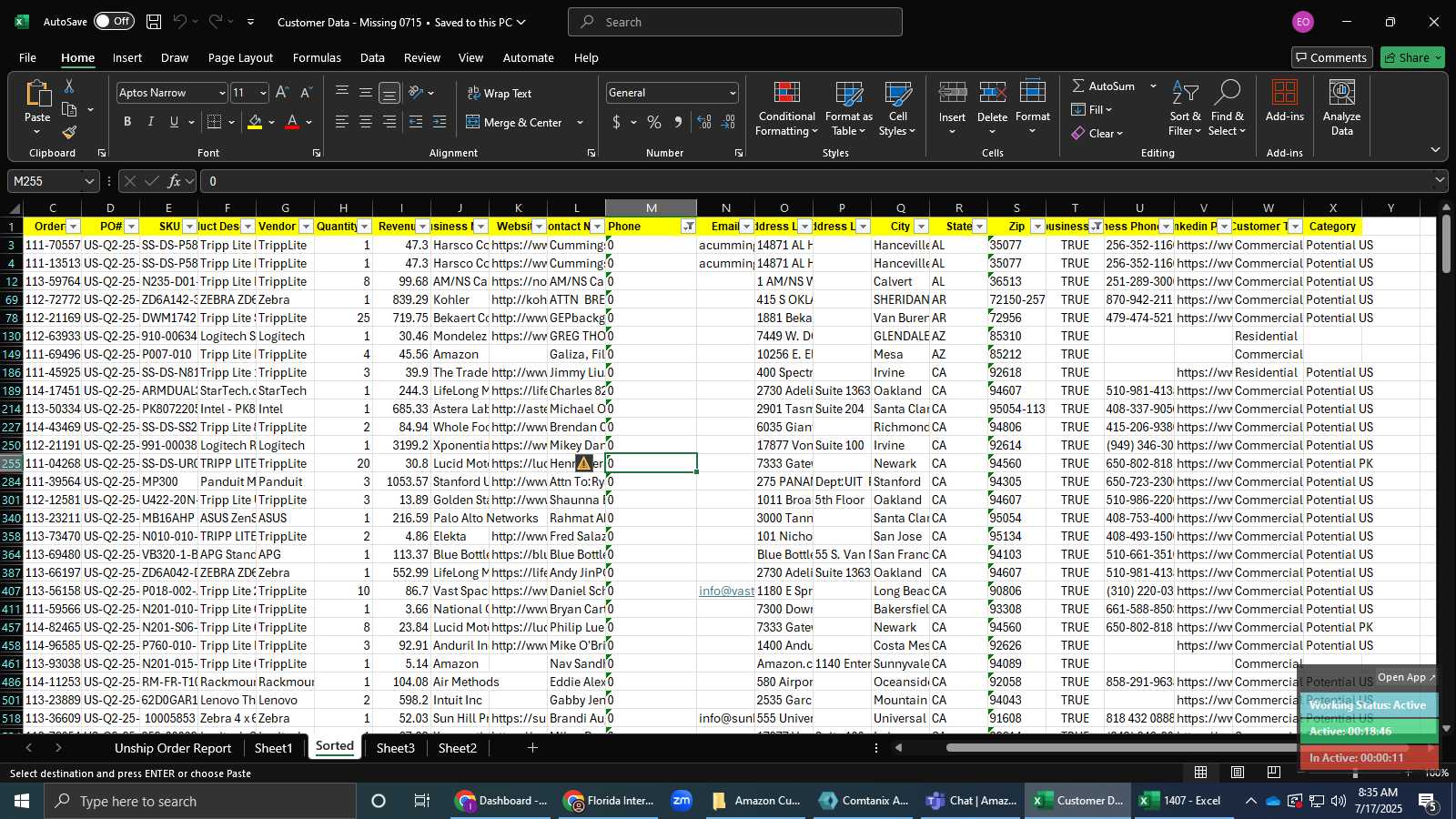
Task: Click the Fill Color bucket swatch
Action: (x=255, y=122)
